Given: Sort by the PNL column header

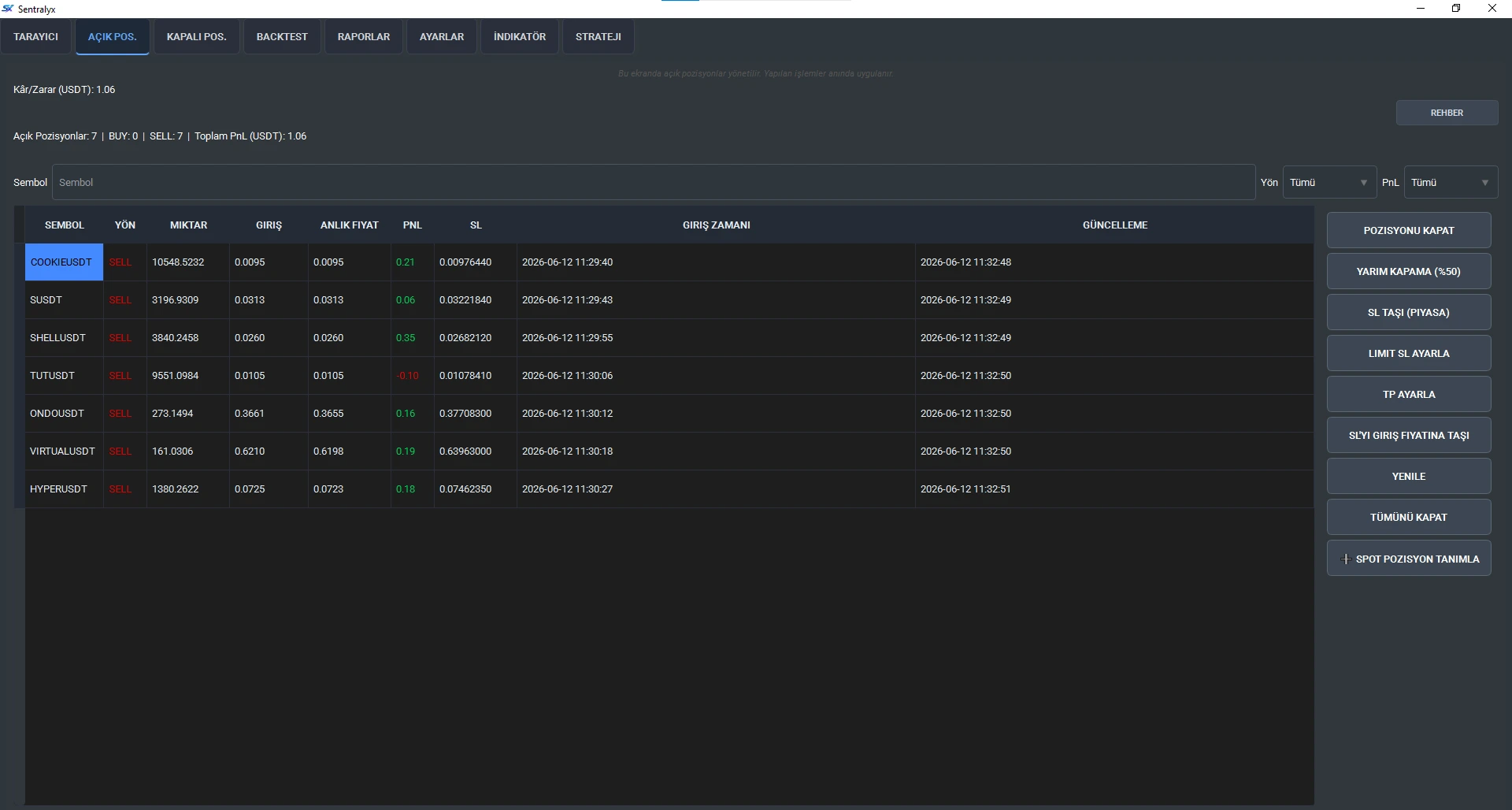Looking at the screenshot, I should (413, 225).
